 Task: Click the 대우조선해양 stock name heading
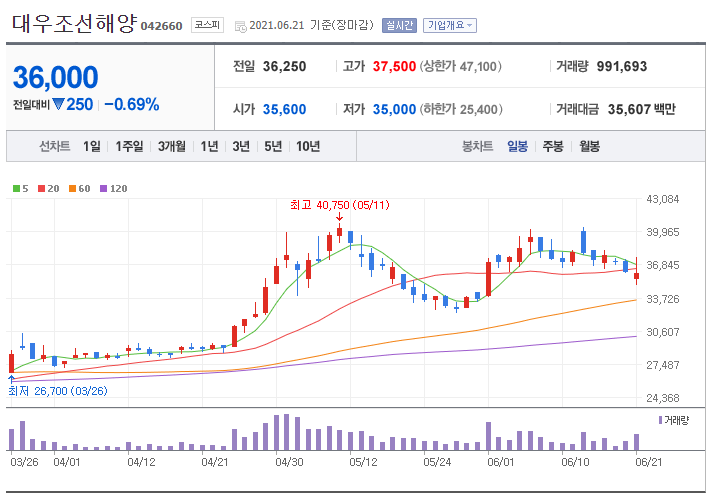[74, 23]
